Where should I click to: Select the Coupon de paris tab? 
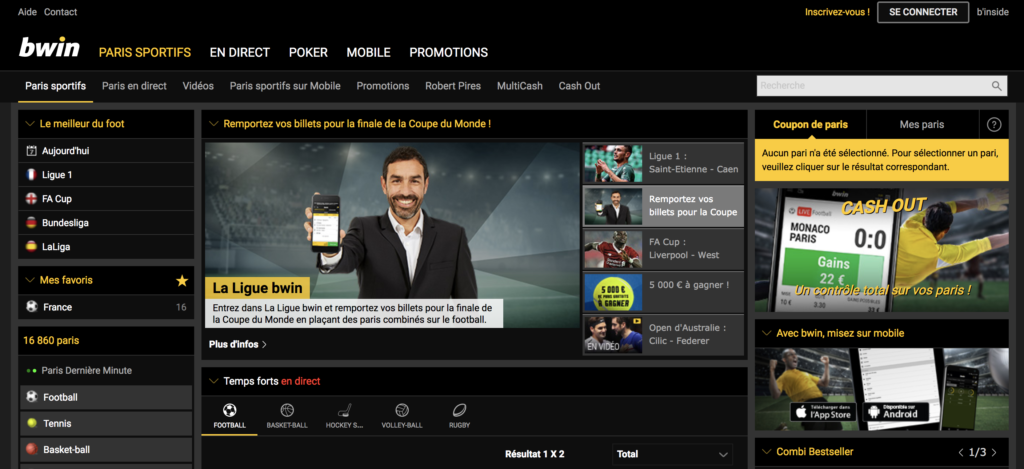(x=810, y=125)
